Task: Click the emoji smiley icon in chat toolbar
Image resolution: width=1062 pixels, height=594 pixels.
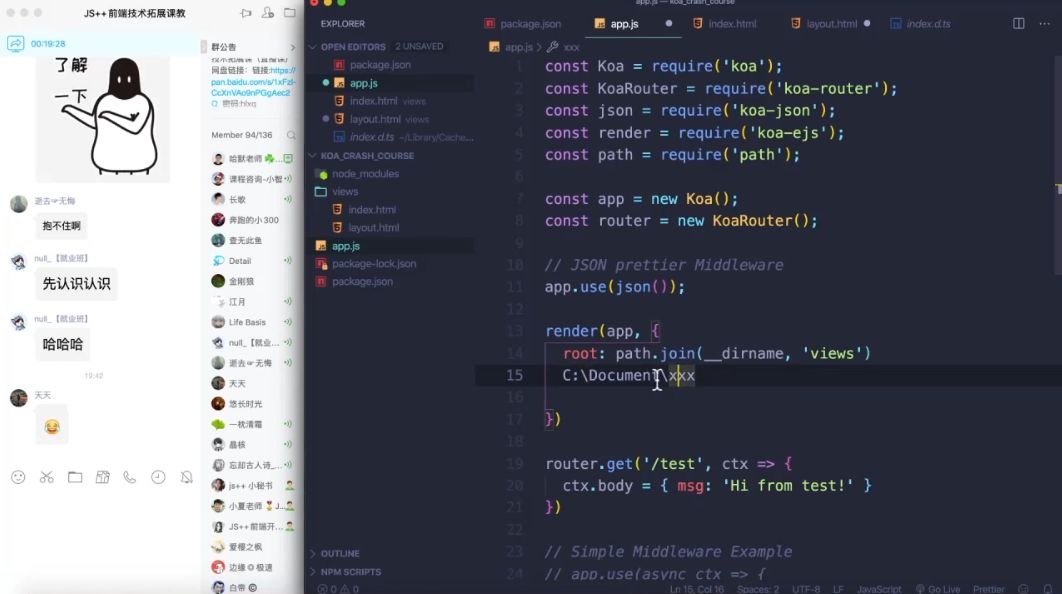Action: pos(18,477)
